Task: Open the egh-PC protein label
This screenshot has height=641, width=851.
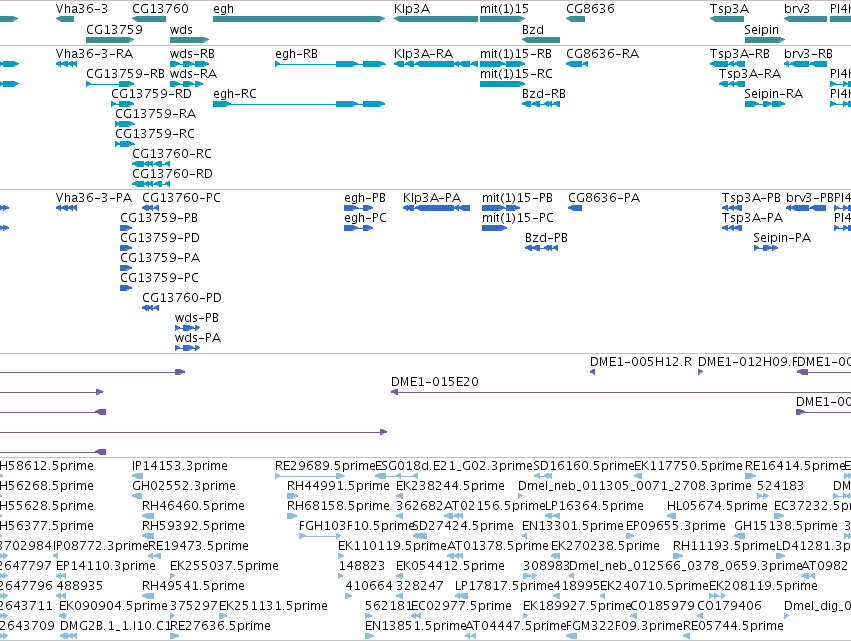Action: pyautogui.click(x=365, y=218)
